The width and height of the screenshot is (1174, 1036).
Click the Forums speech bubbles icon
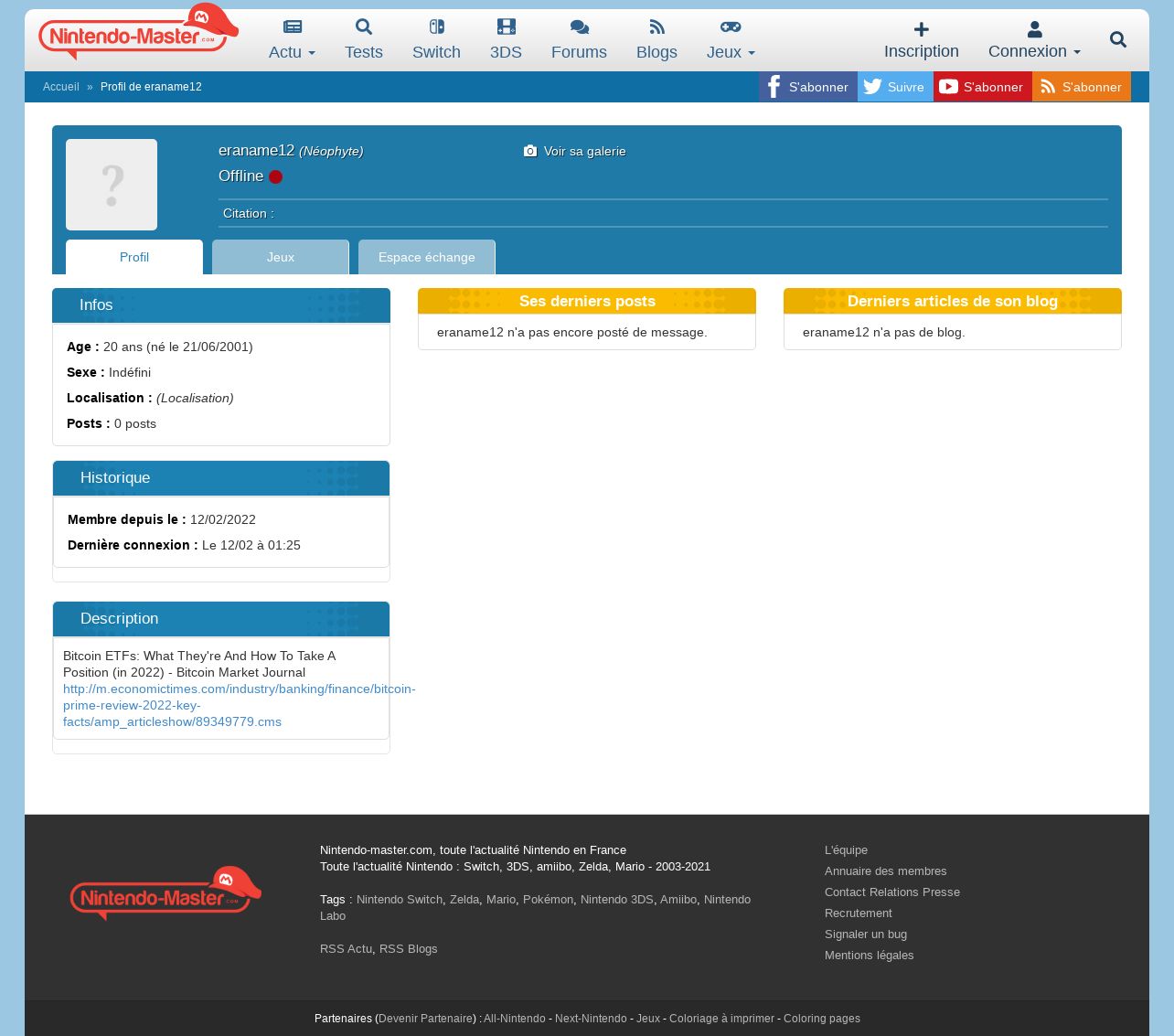579,27
